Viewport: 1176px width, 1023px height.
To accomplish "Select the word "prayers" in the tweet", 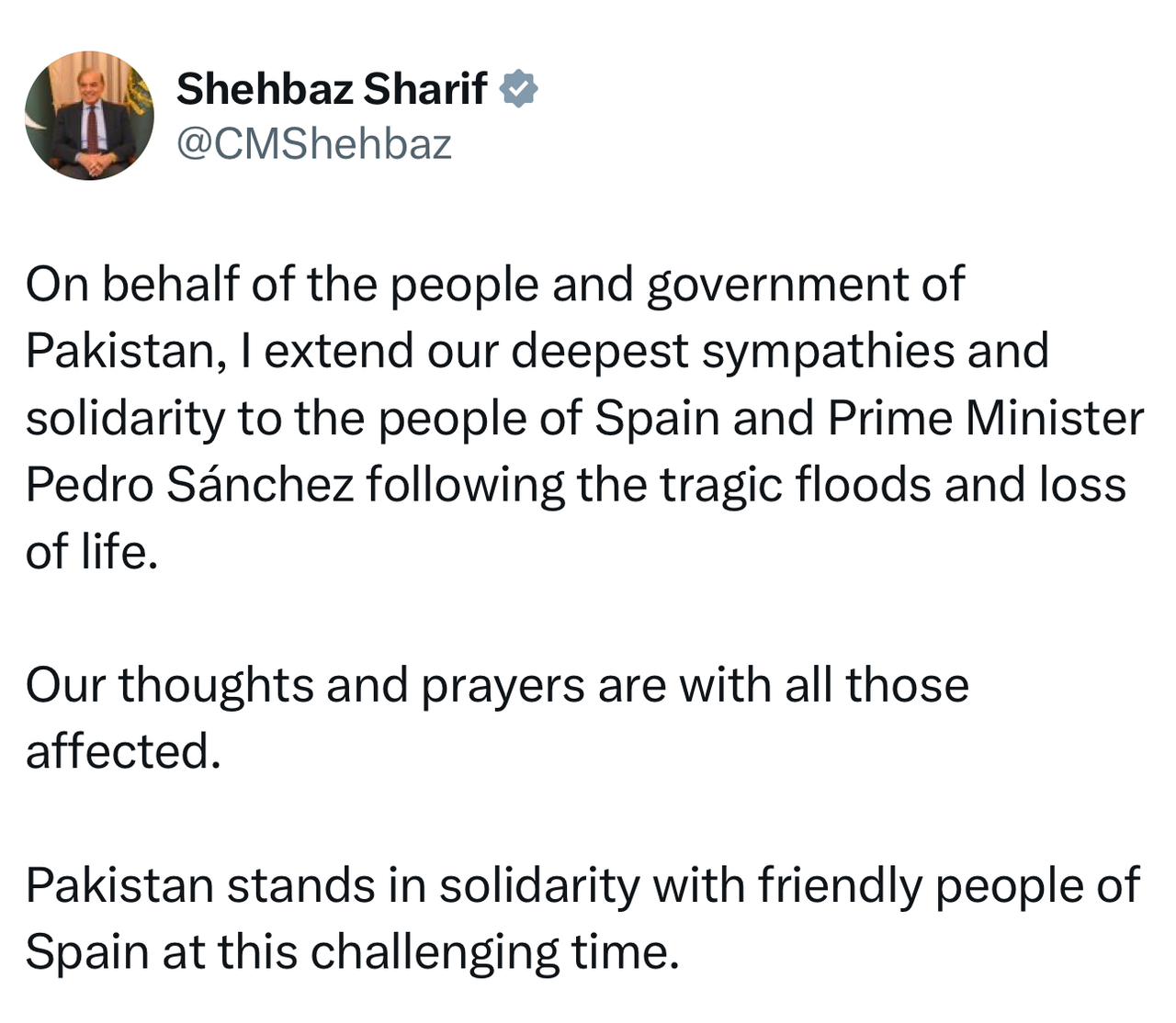I will pos(503,688).
